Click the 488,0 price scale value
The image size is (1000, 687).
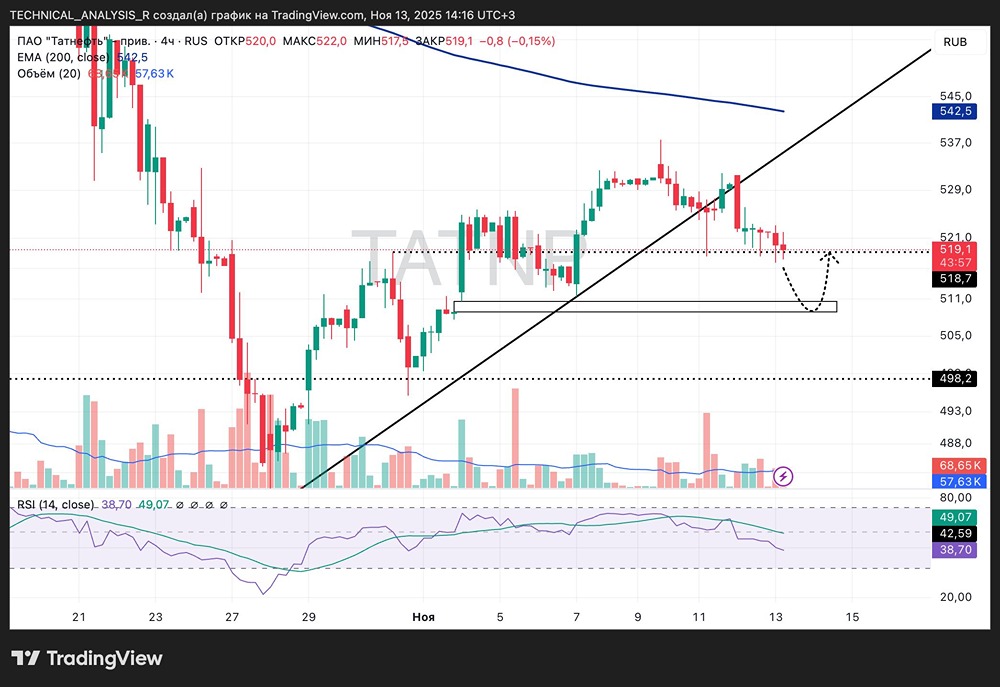pos(955,443)
